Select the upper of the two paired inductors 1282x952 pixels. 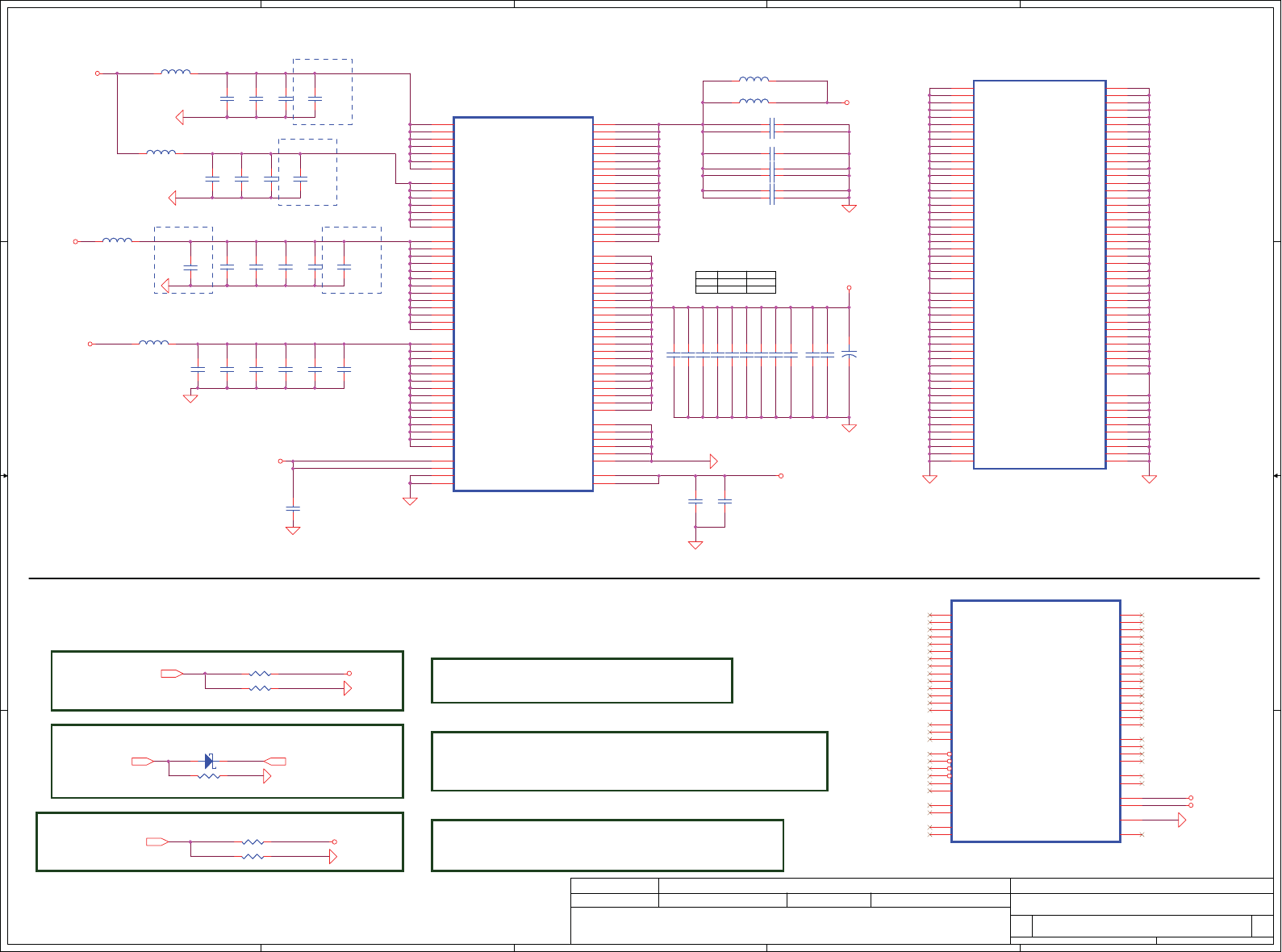click(754, 79)
